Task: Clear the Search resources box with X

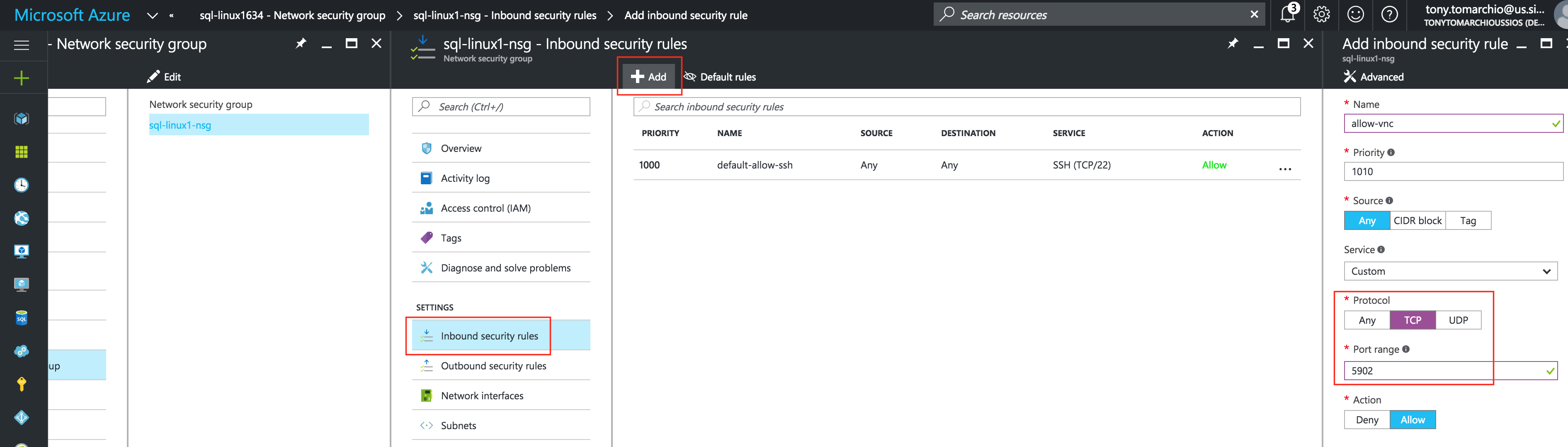Action: [x=1255, y=14]
